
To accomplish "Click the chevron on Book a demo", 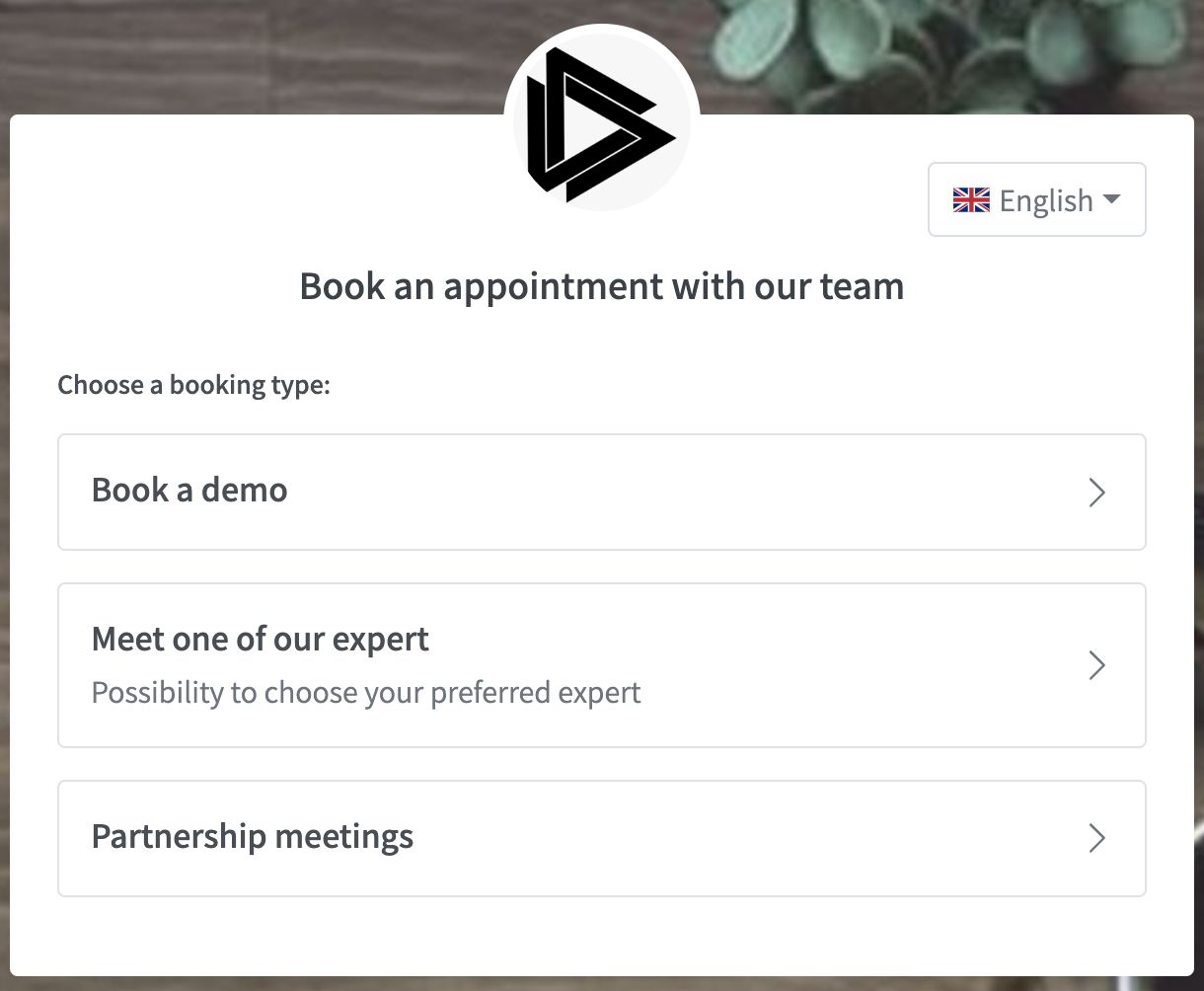I will [x=1096, y=492].
